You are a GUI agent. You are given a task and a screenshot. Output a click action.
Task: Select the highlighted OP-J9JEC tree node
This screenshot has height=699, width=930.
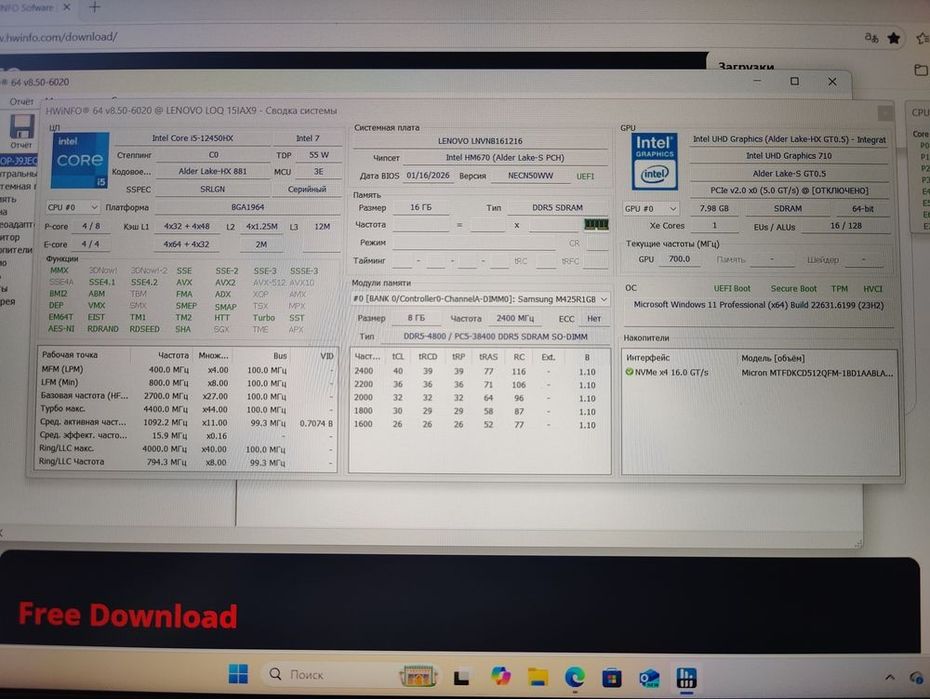tap(18, 161)
